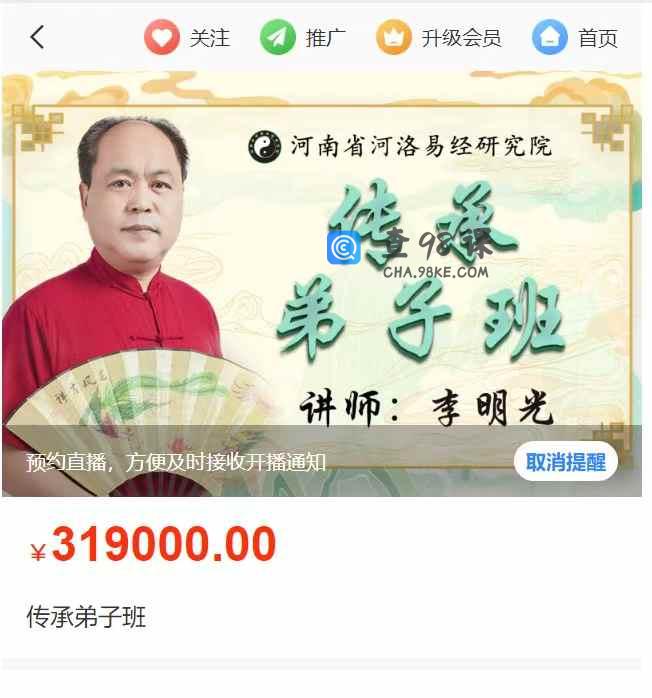Select the course title 传承弟子班
Image resolution: width=652 pixels, height=698 pixels.
(86, 617)
